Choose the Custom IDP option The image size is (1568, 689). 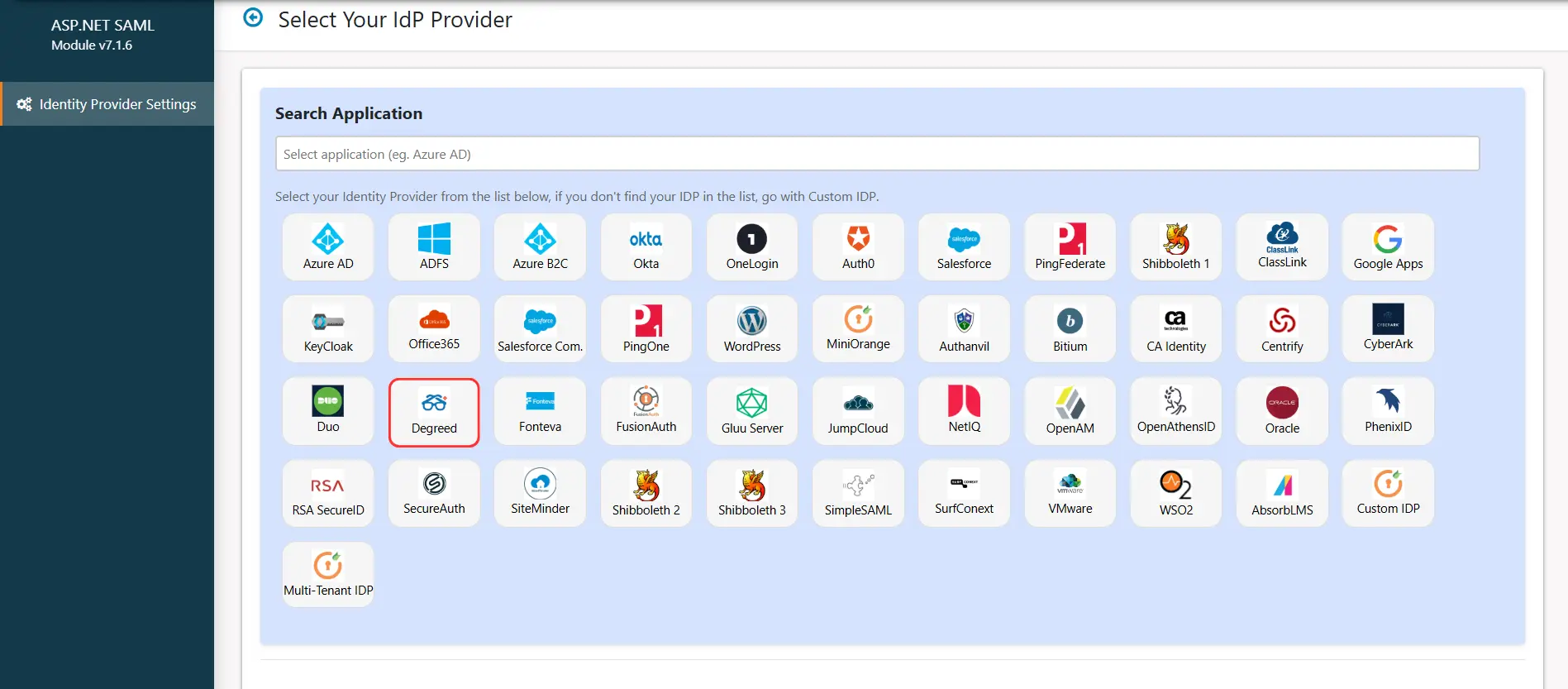coord(1388,493)
